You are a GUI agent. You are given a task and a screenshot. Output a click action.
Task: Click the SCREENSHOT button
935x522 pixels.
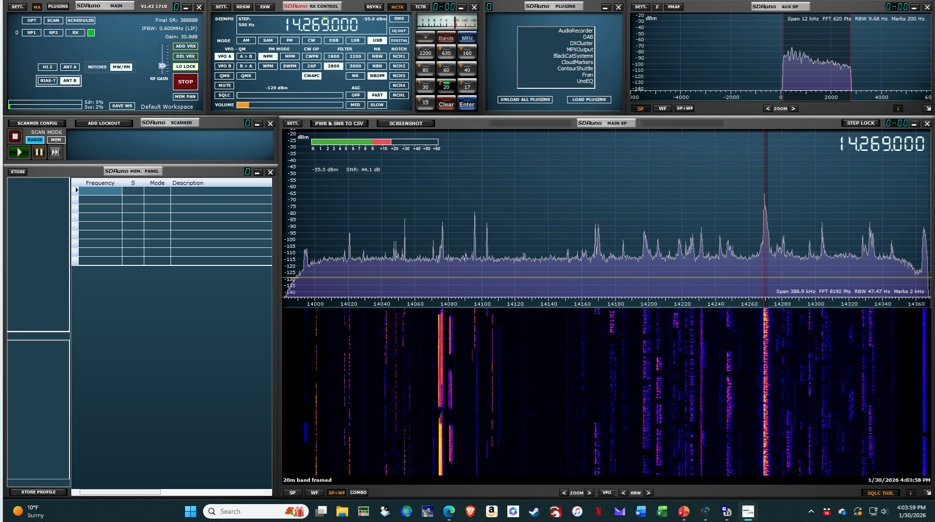[405, 123]
